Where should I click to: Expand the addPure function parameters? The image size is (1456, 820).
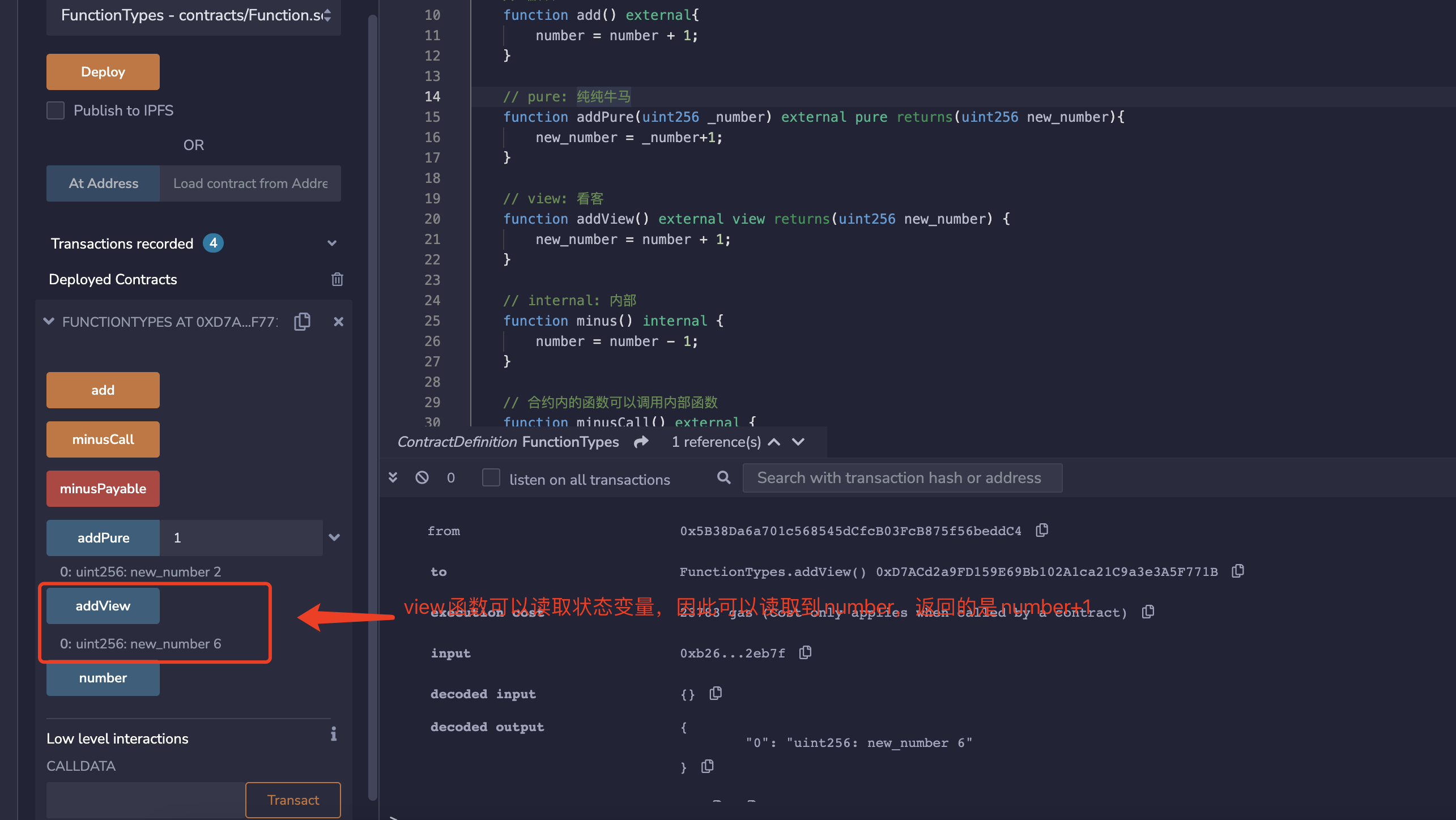coord(334,537)
